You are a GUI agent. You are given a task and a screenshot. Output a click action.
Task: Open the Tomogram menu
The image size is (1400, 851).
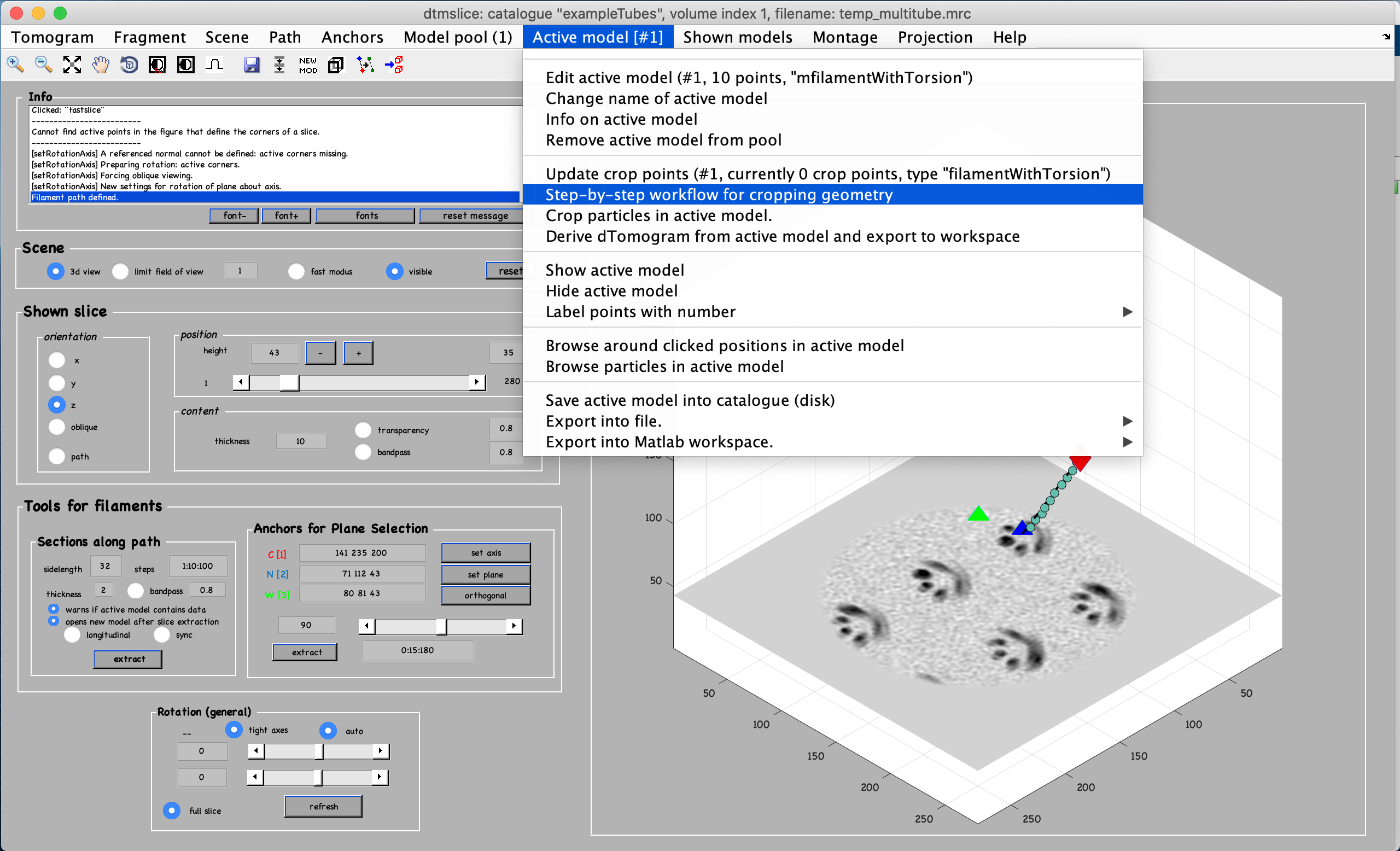[52, 38]
